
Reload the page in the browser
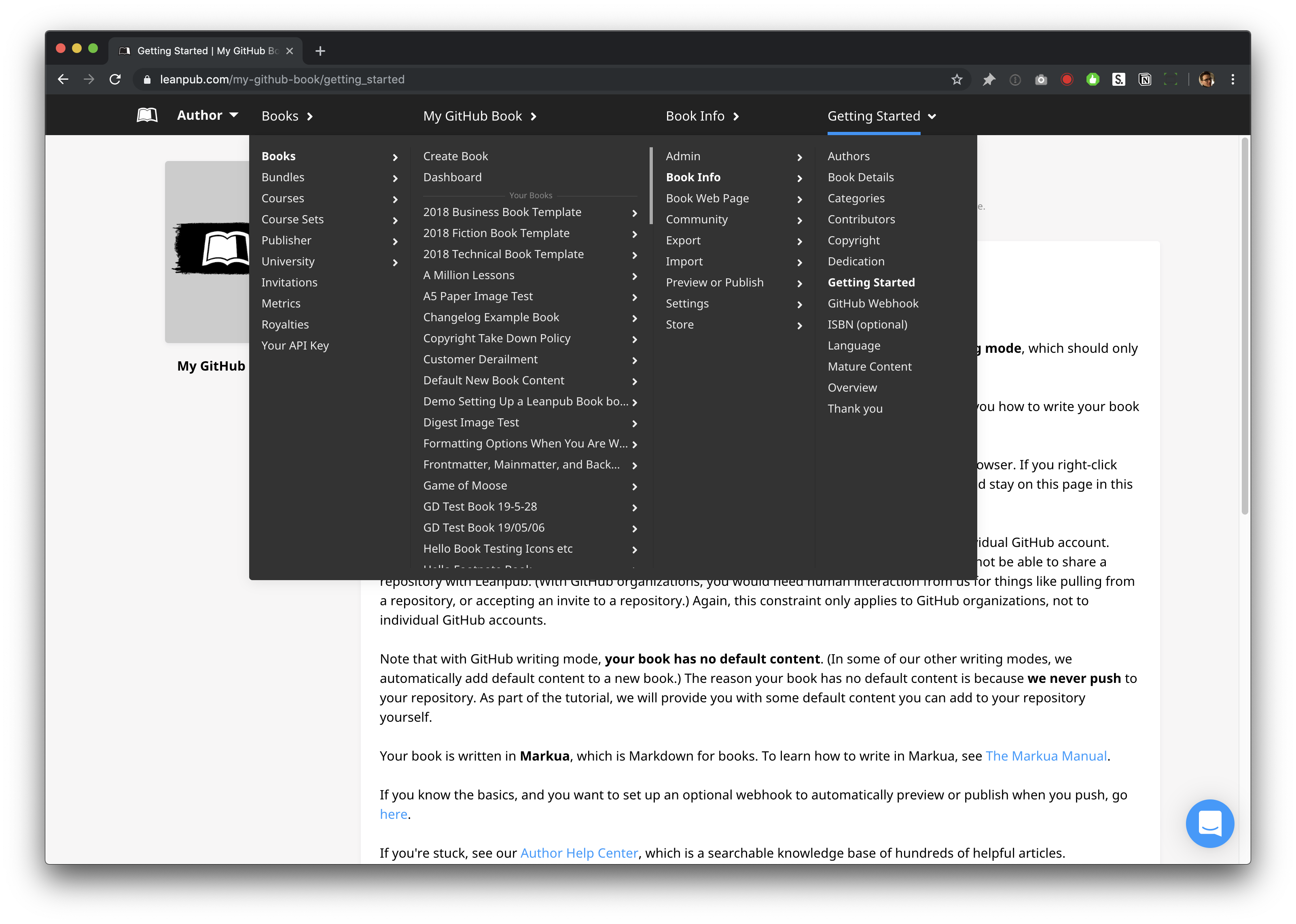coord(115,80)
